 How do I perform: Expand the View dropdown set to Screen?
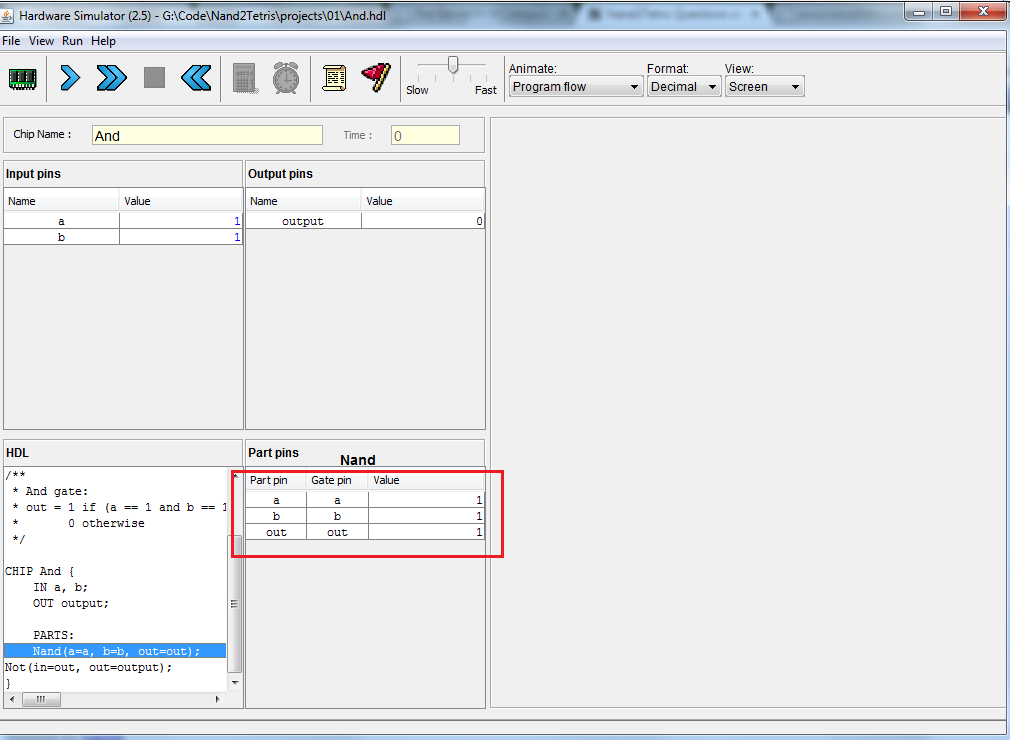[x=764, y=87]
